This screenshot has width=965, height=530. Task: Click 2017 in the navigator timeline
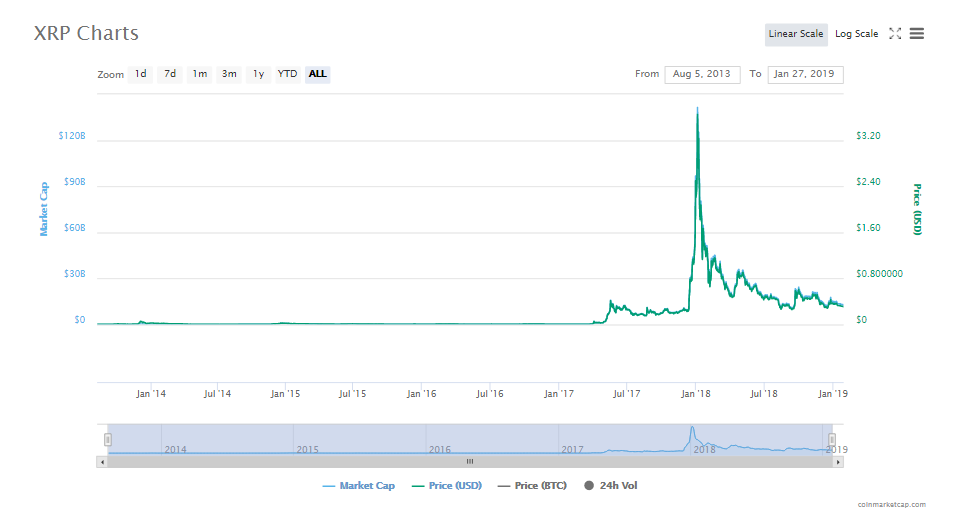pos(572,449)
